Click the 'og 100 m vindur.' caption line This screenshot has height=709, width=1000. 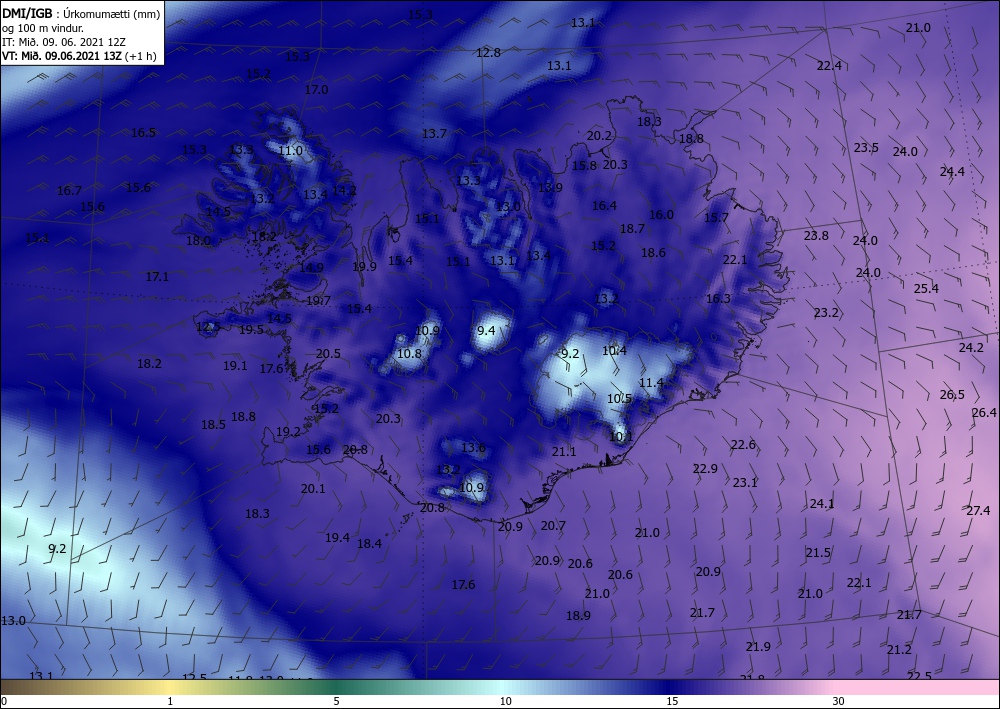click(x=43, y=28)
